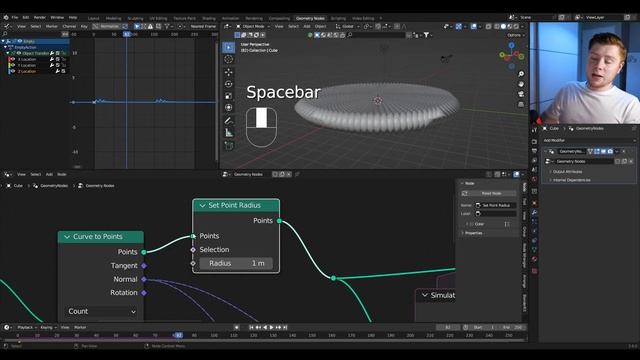Viewport: 640px width, 360px height.
Task: Expand the Internal Dependencies panel
Action: tap(571, 180)
